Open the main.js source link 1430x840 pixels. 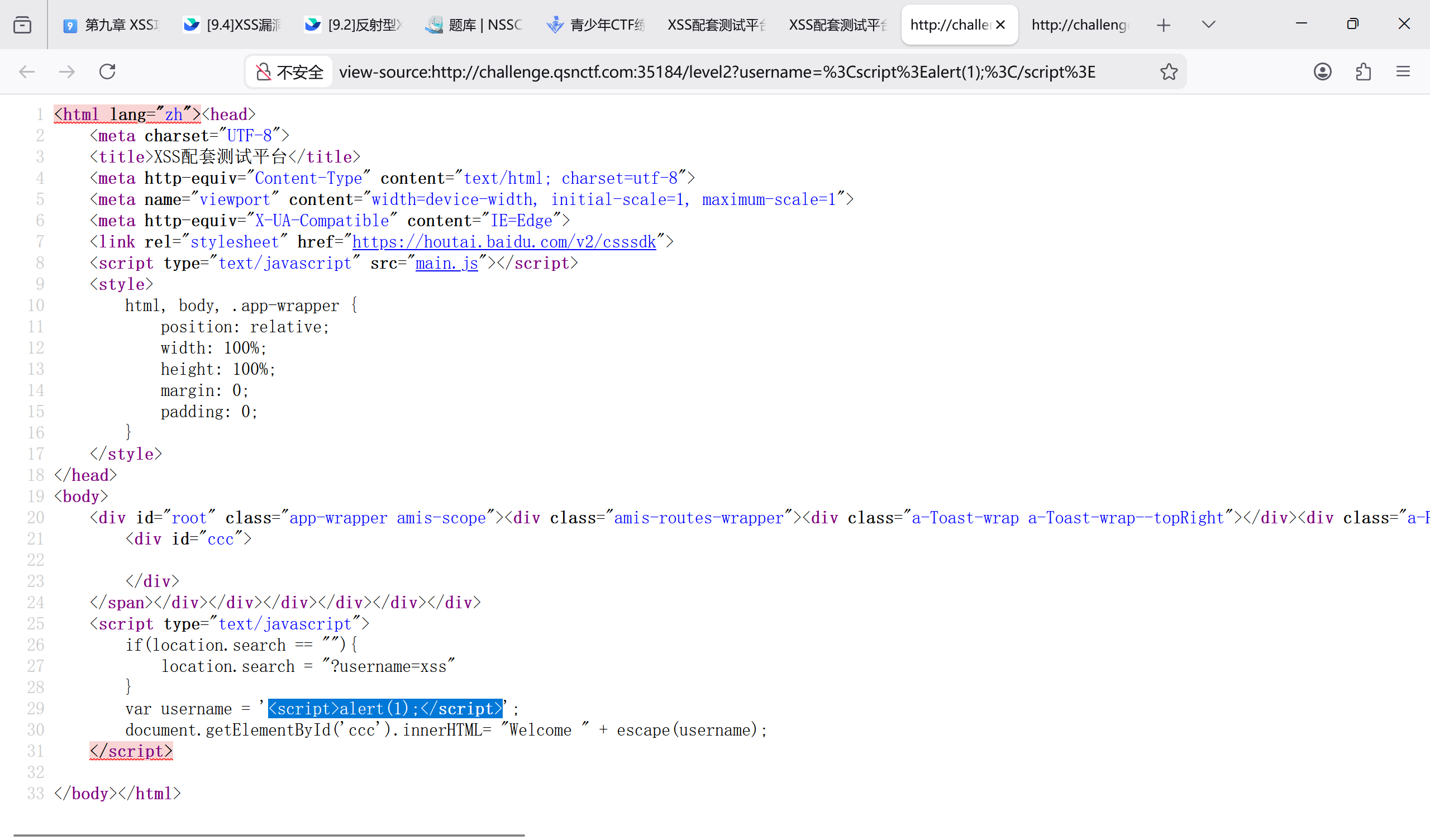tap(446, 264)
